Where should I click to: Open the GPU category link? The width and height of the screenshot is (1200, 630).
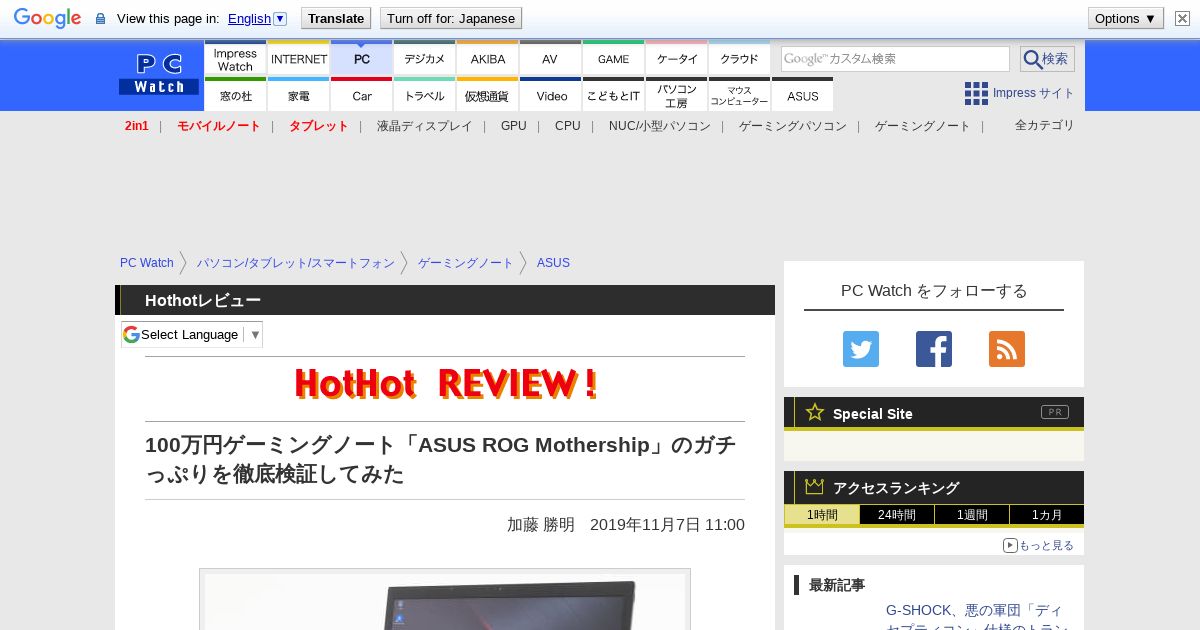tap(514, 126)
